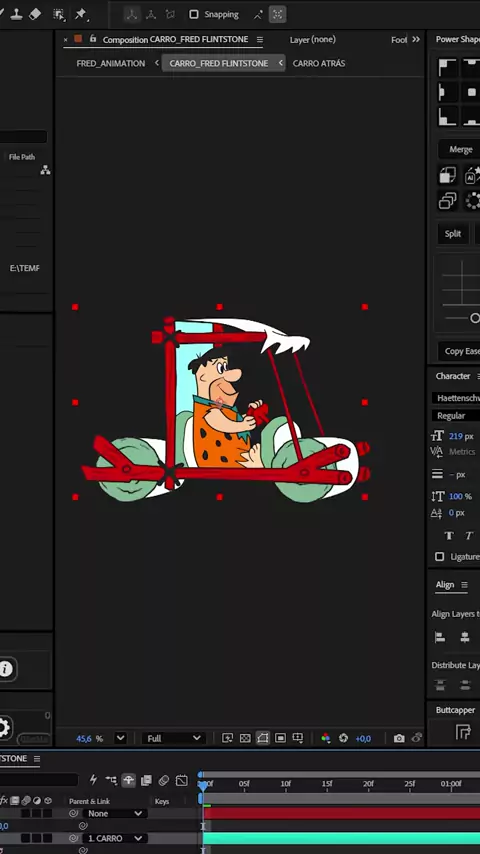Select the Clone Stamp tool

[x=16, y=14]
